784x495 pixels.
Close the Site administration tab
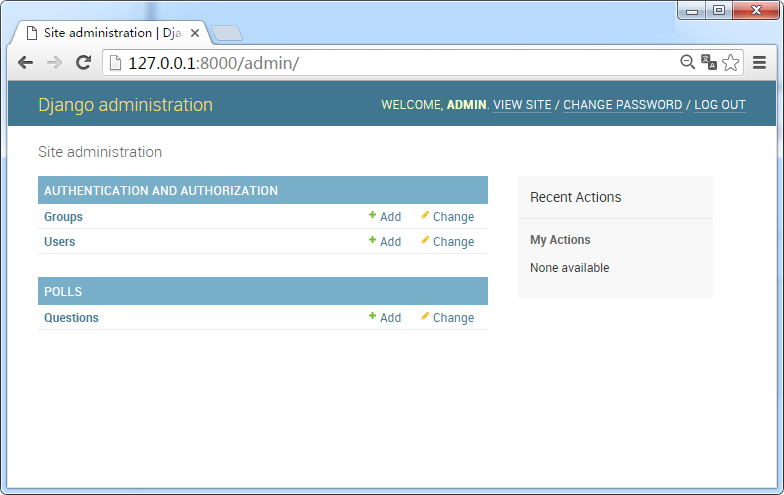click(195, 33)
